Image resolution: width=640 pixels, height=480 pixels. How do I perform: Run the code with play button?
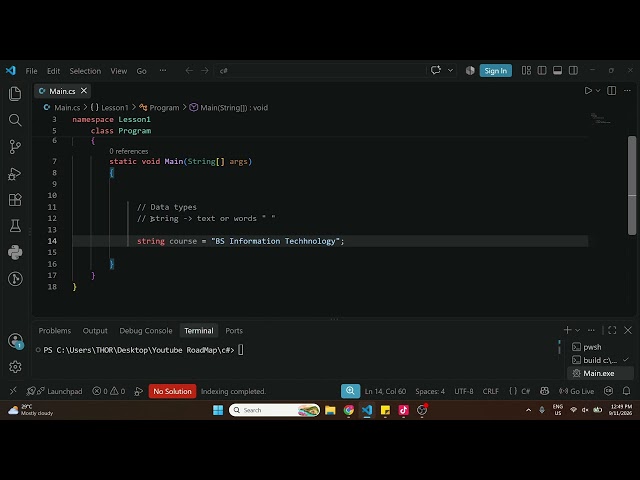coord(588,91)
